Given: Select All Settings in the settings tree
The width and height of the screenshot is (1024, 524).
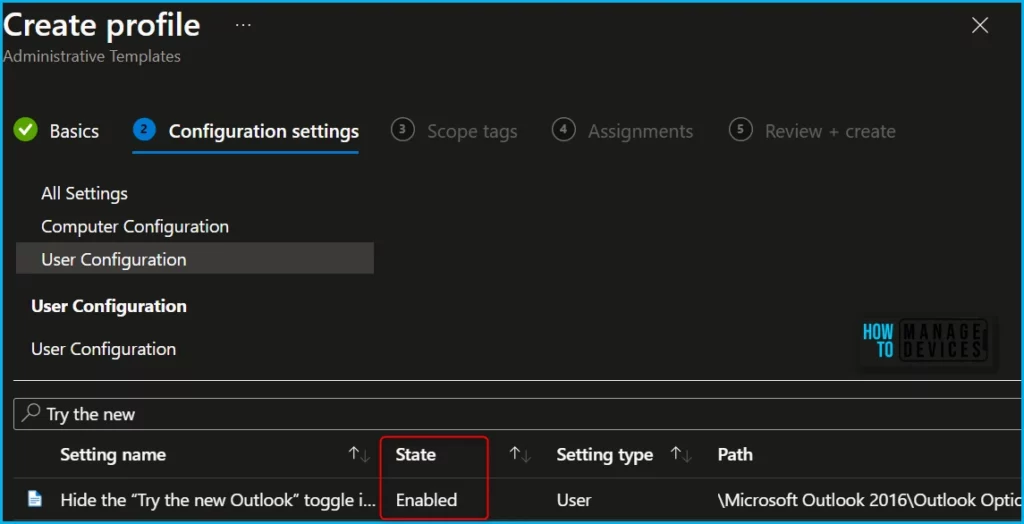Looking at the screenshot, I should [x=84, y=193].
